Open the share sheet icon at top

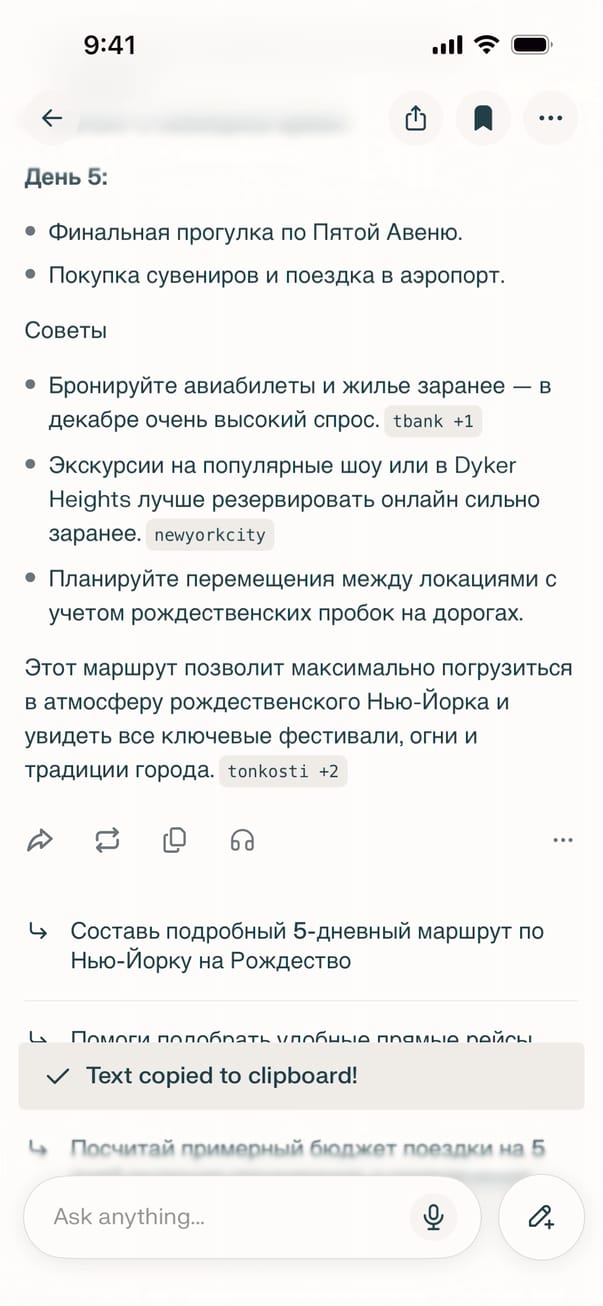click(416, 118)
